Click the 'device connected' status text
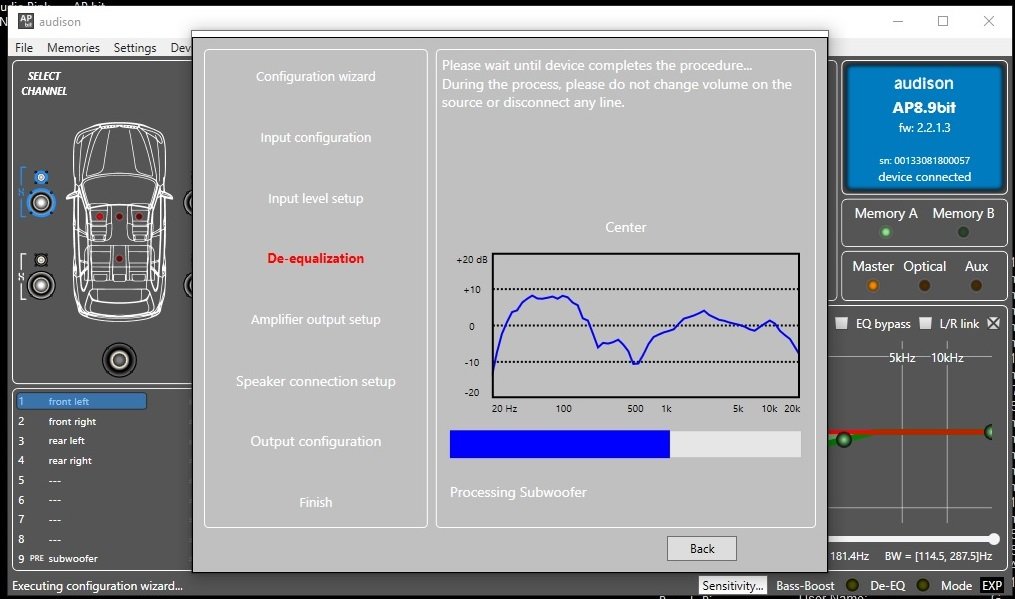This screenshot has height=599, width=1015. 924,177
